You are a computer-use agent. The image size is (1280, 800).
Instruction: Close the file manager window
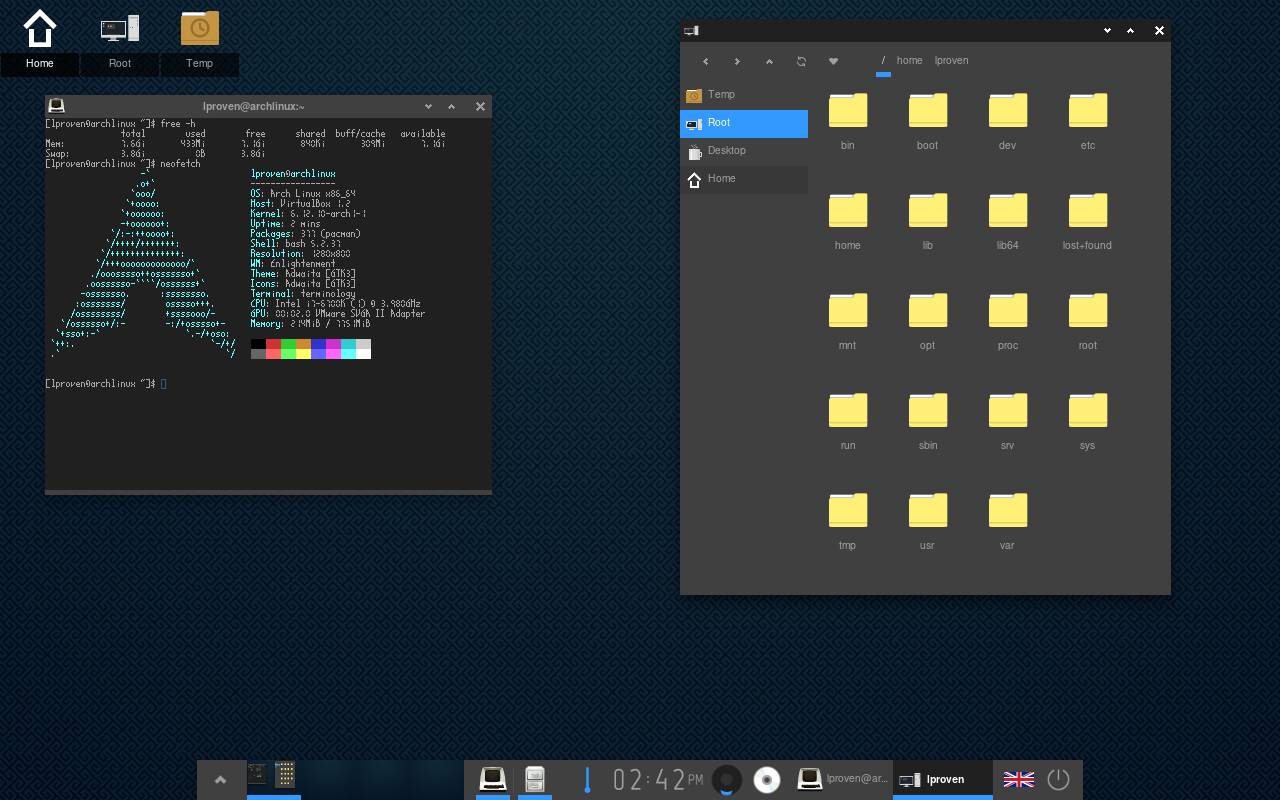pyautogui.click(x=1159, y=31)
